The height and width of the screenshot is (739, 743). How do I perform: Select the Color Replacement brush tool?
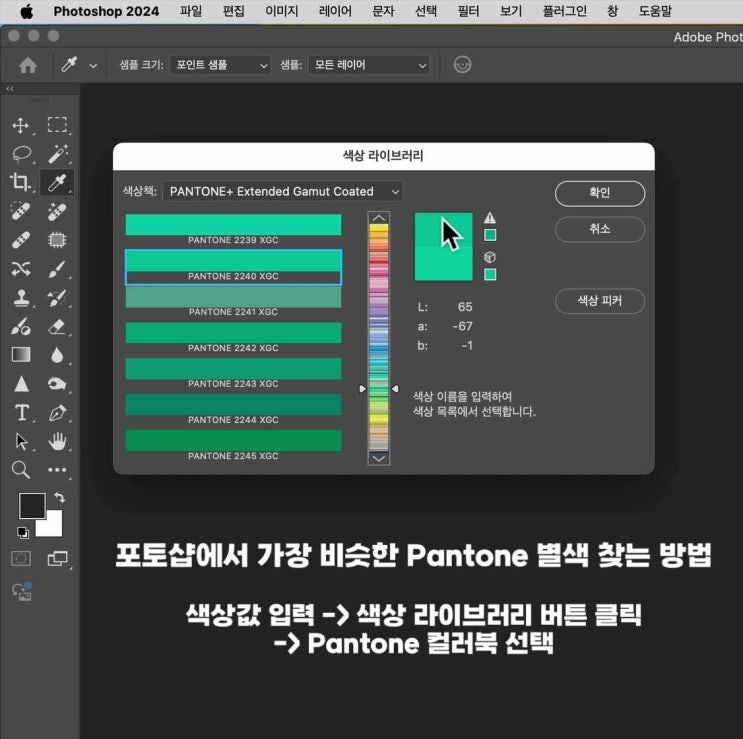[x=21, y=327]
